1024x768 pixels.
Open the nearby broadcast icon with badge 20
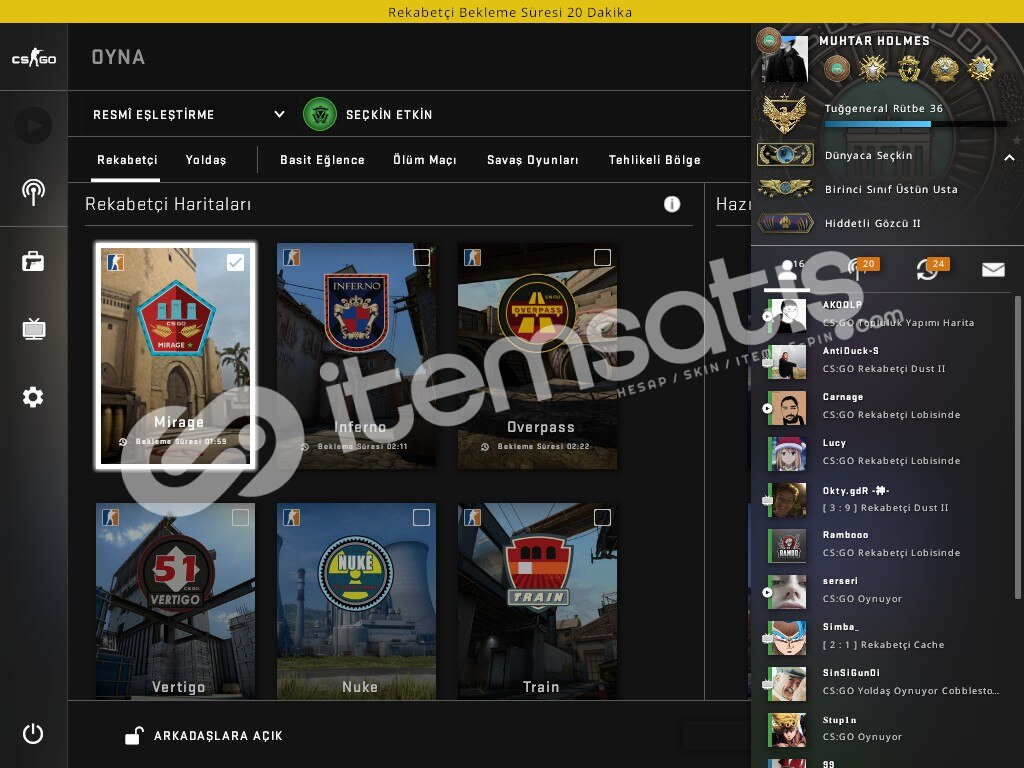point(862,267)
